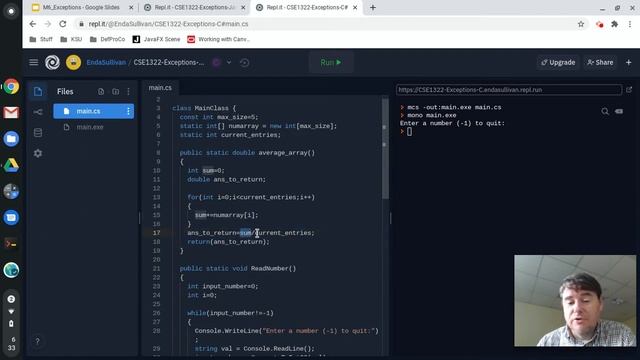Screen dimensions: 640x360
Task: Open the Terminal app on shelf
Action: point(11,244)
